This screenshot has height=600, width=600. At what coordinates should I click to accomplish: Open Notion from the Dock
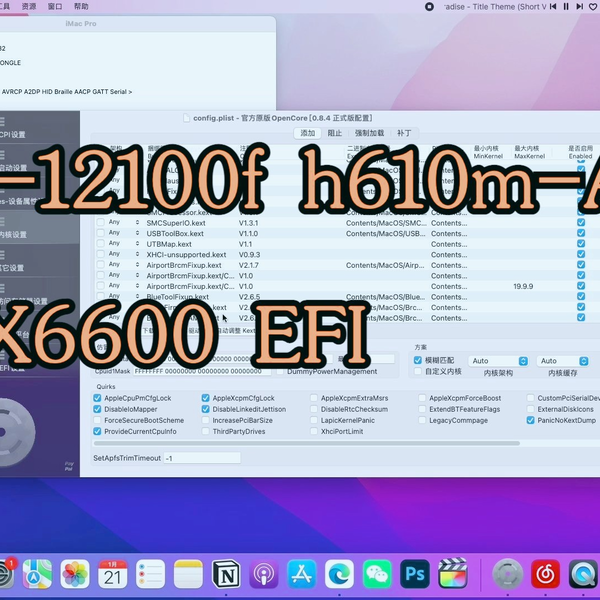coord(226,574)
